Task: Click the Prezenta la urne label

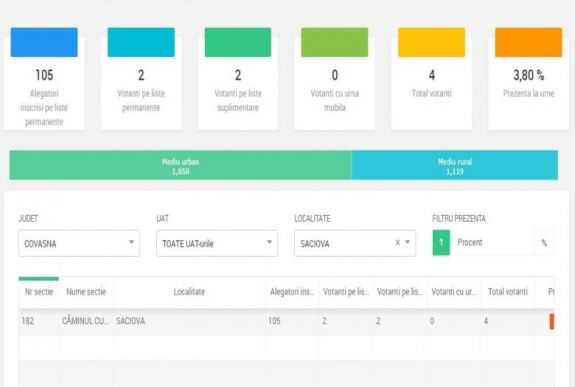Action: pyautogui.click(x=528, y=94)
